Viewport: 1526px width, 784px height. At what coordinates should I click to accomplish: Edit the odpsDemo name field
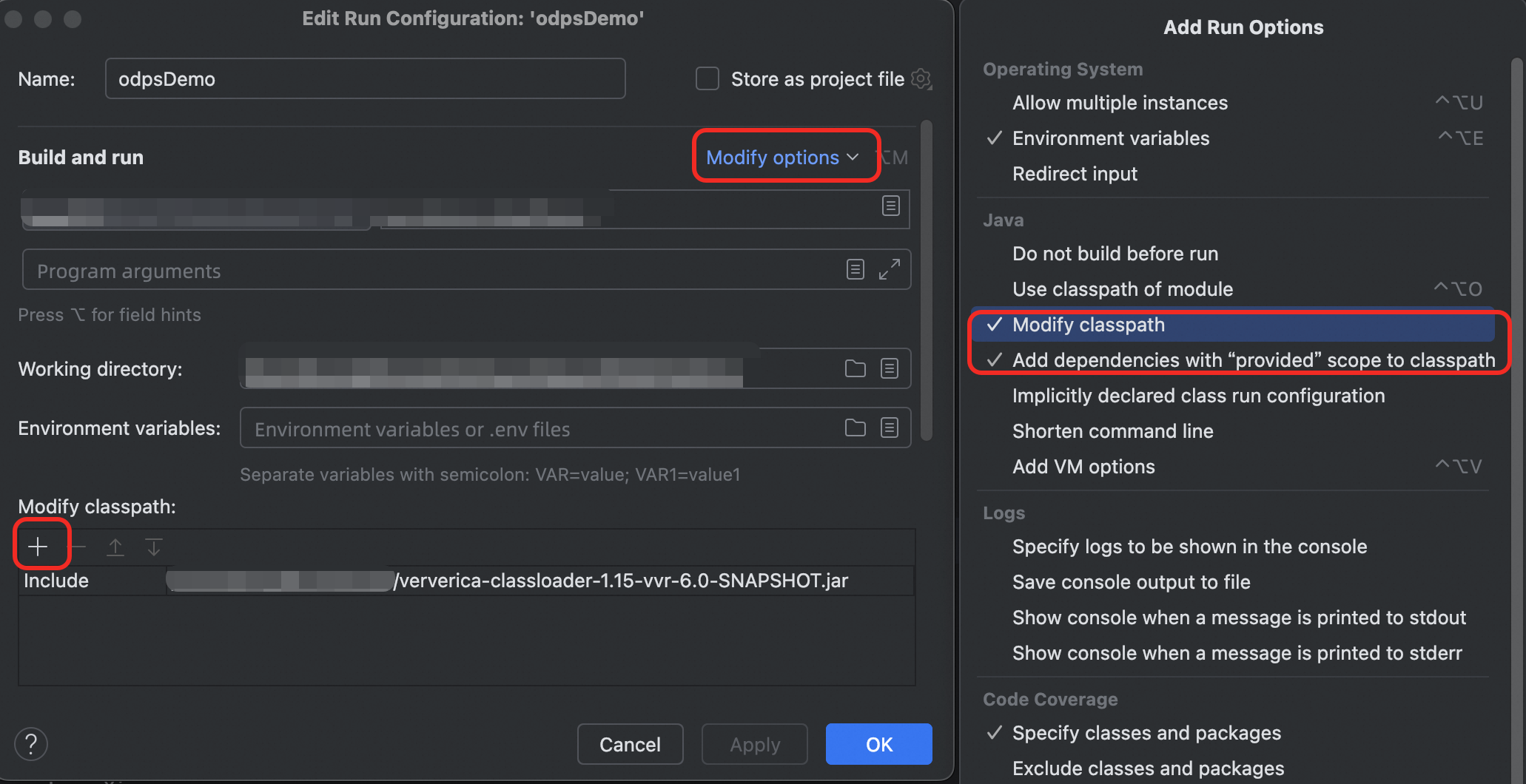[x=365, y=78]
